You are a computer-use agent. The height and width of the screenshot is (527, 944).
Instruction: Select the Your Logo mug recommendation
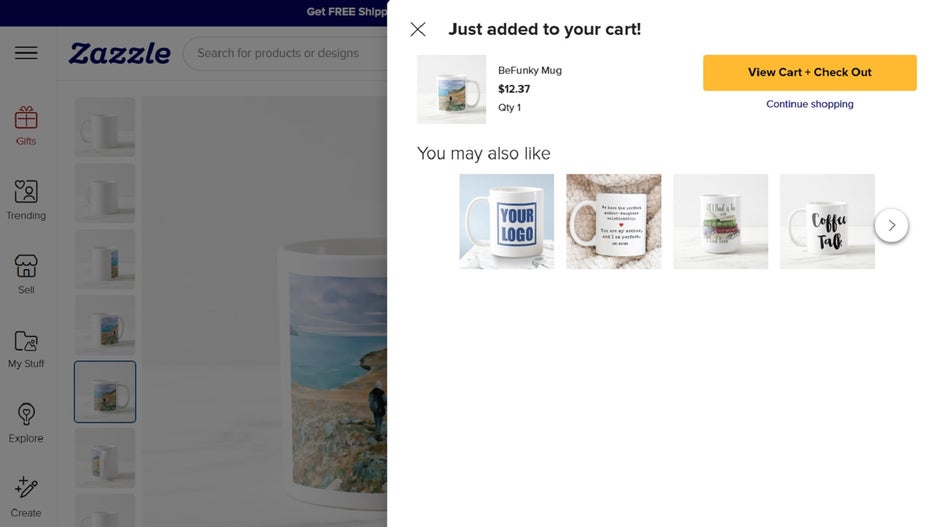[x=506, y=221]
